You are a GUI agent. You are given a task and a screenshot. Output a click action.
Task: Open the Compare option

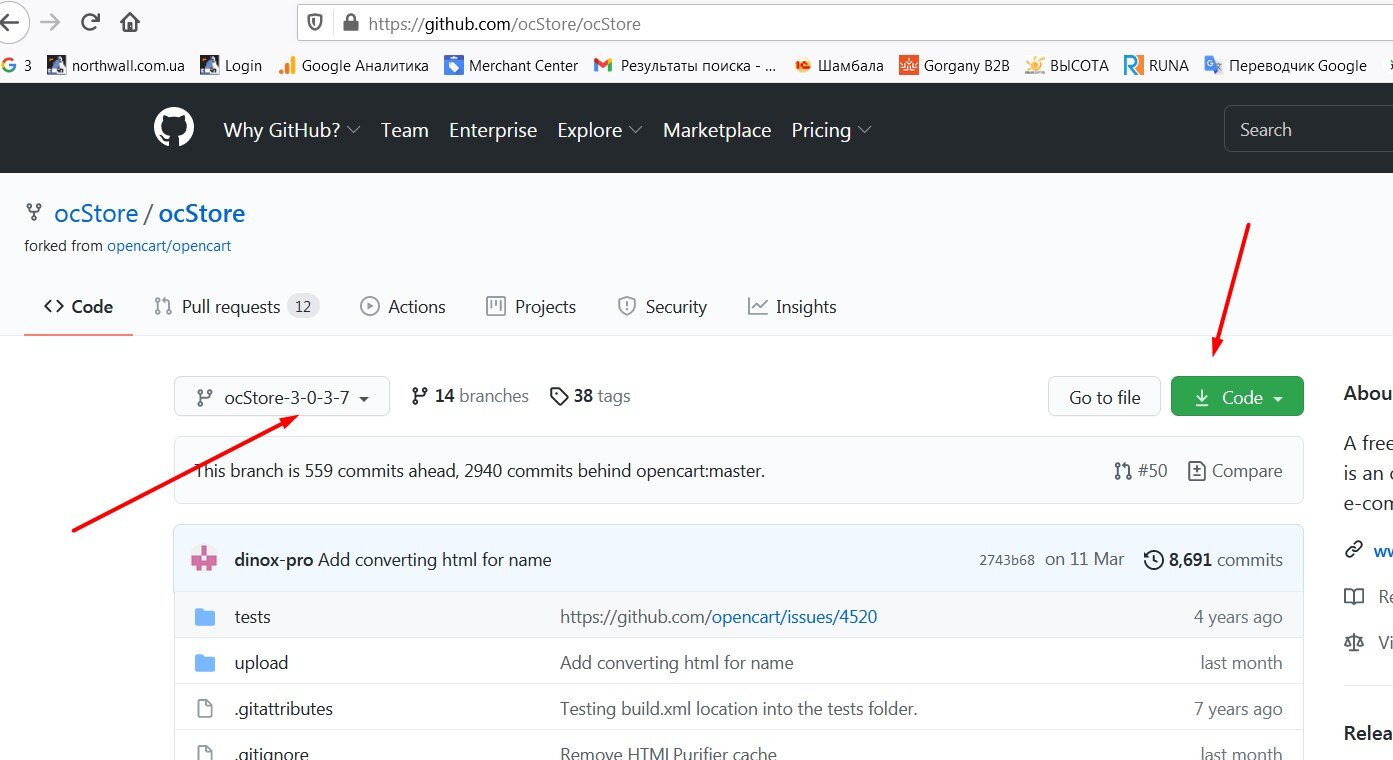point(1235,471)
